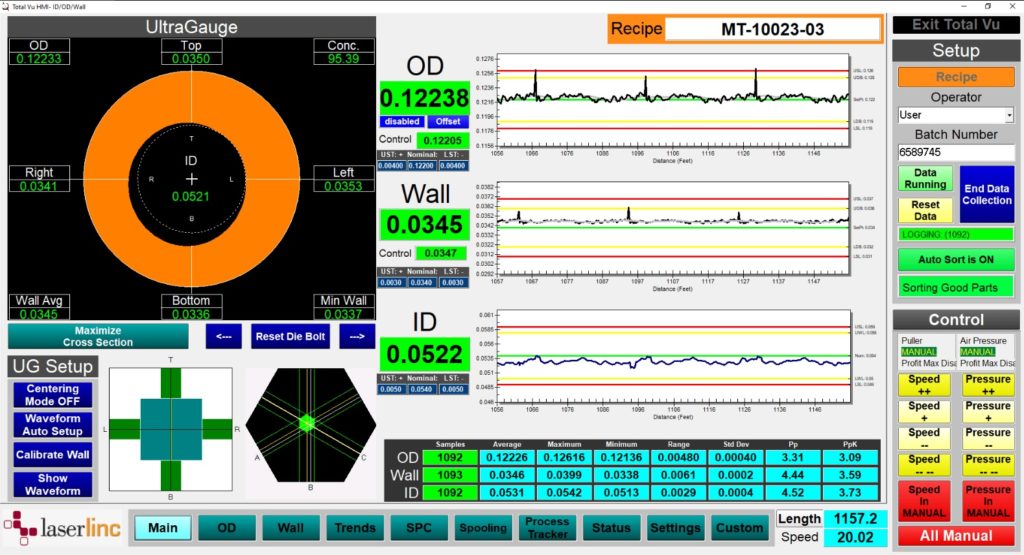This screenshot has height=555, width=1024.
Task: Open the Air Pressure MANUAL mode selector
Action: tap(978, 352)
